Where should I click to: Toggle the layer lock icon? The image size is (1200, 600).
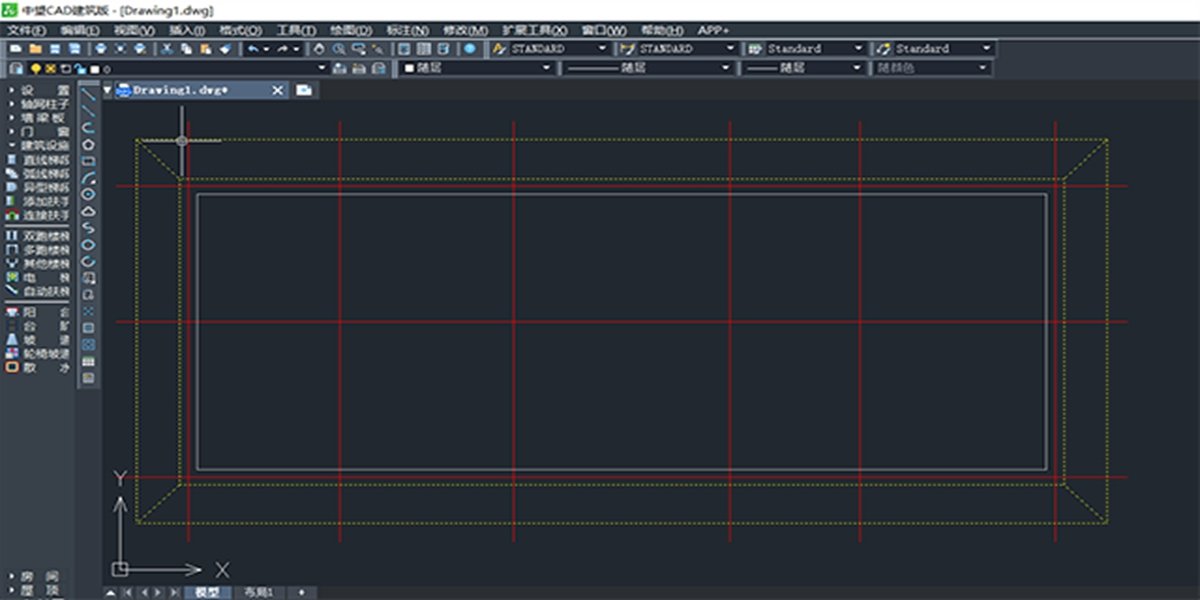79,68
